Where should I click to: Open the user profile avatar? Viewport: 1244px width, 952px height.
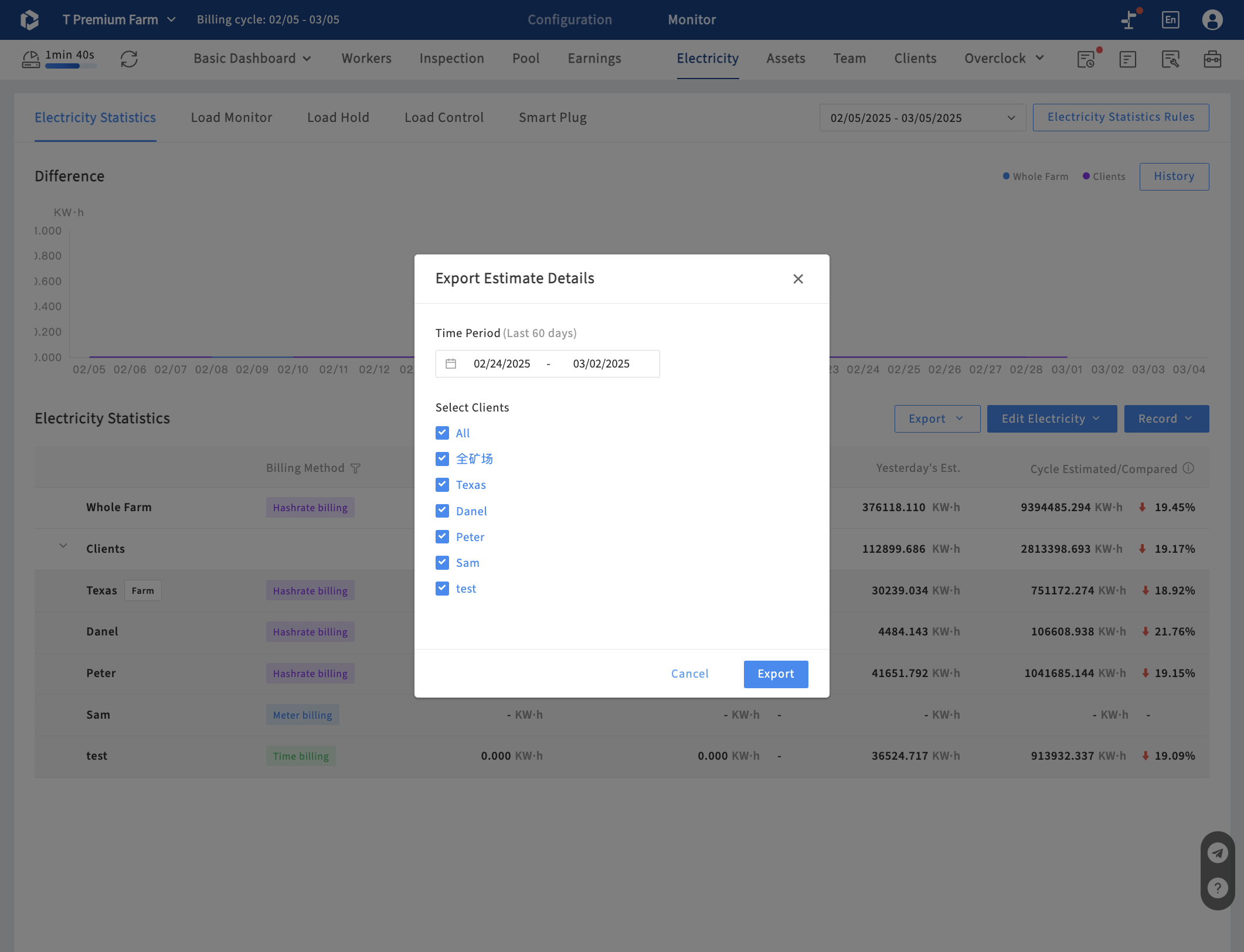(1212, 20)
